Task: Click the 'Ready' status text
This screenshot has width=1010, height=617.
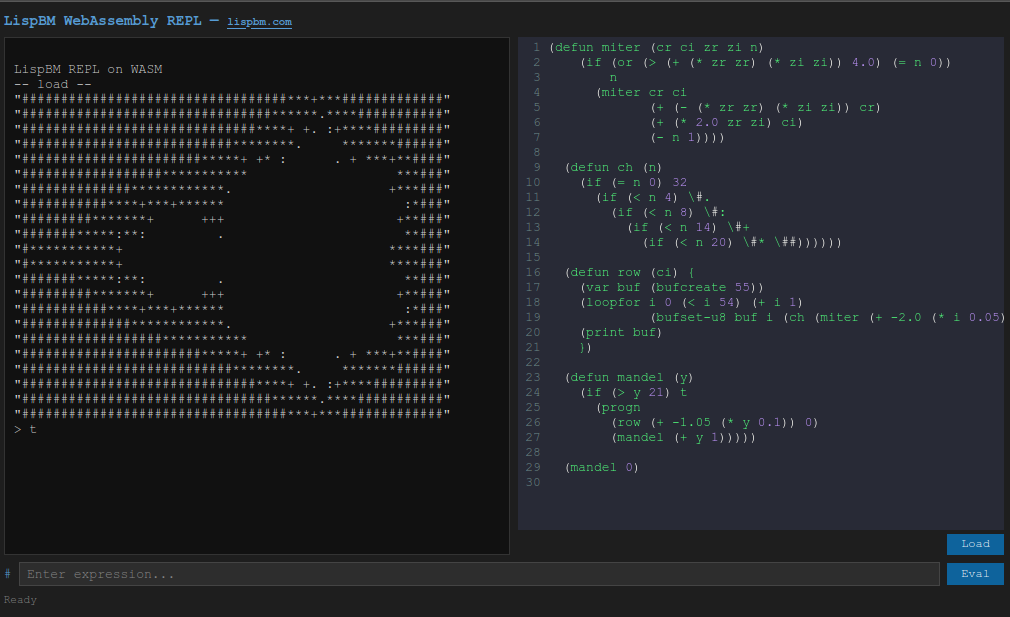Action: pyautogui.click(x=20, y=600)
